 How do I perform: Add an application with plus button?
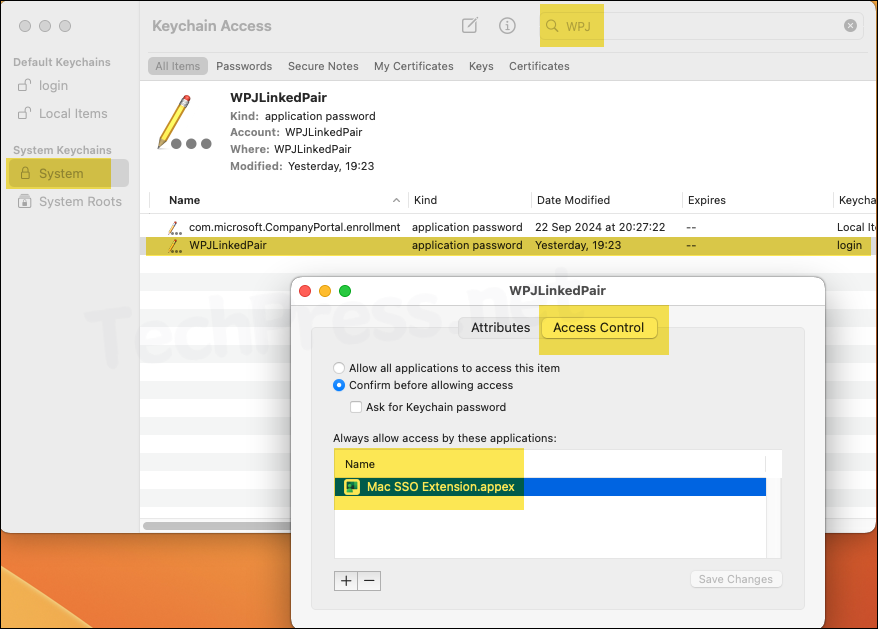coord(346,581)
